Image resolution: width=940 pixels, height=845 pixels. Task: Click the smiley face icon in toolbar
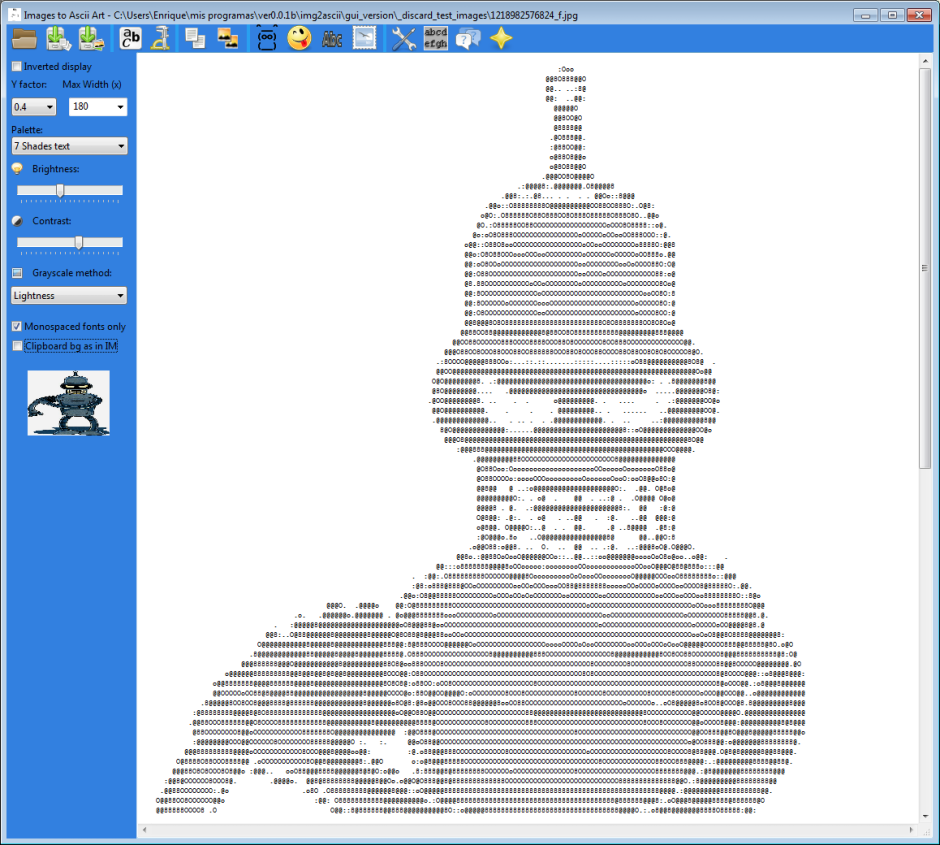300,38
